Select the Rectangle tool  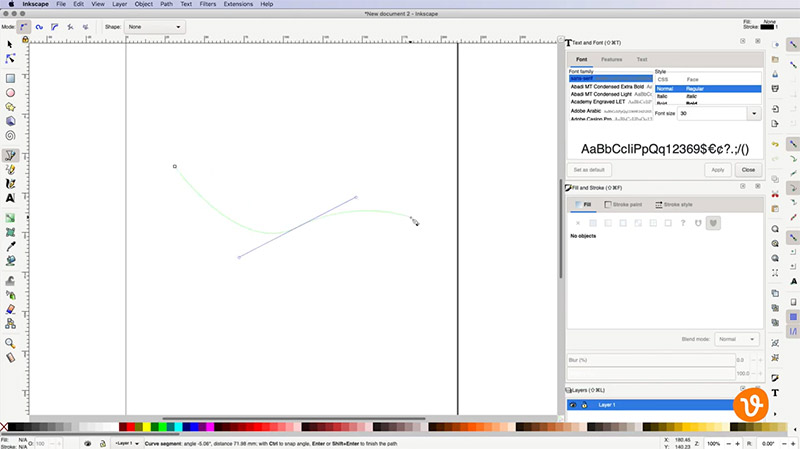[x=10, y=79]
